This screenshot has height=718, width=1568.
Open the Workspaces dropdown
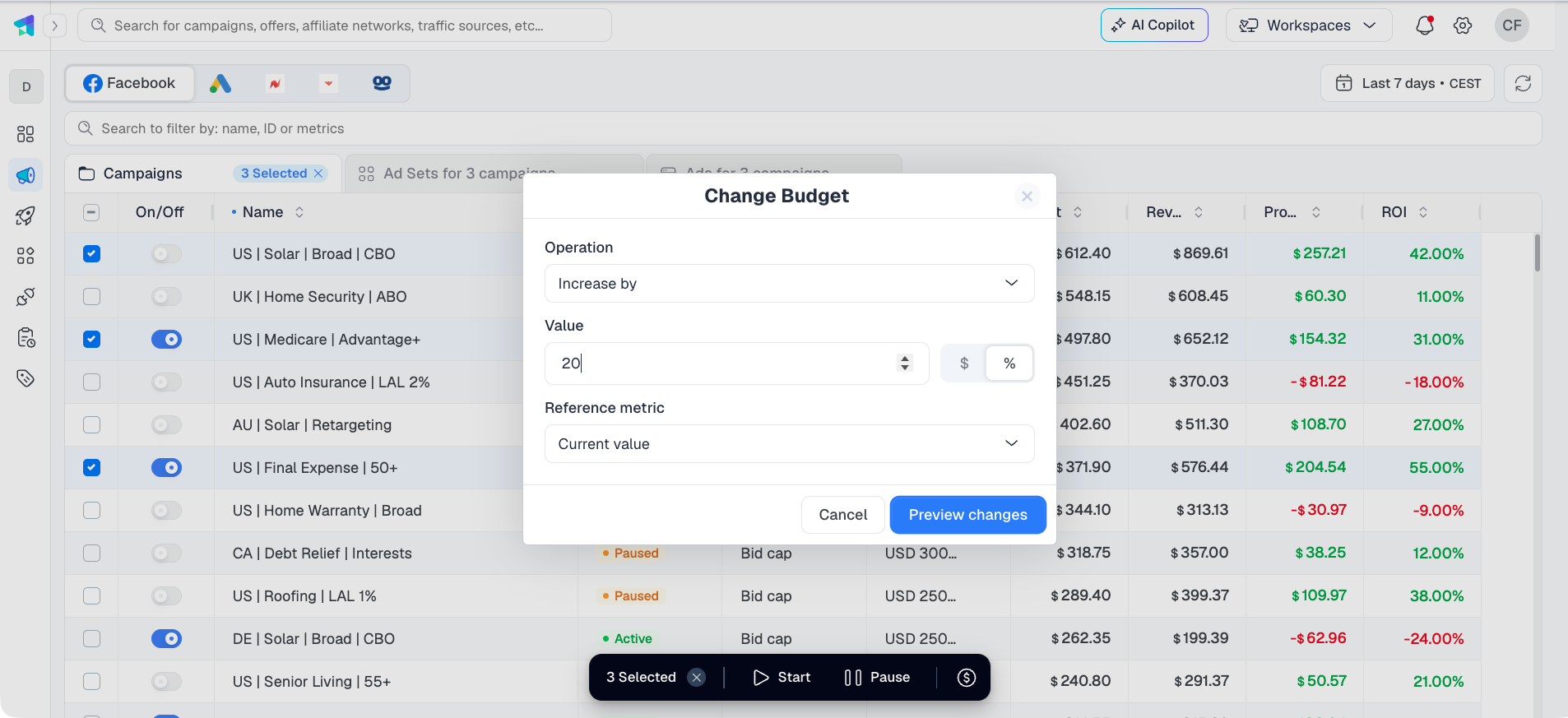click(1308, 25)
